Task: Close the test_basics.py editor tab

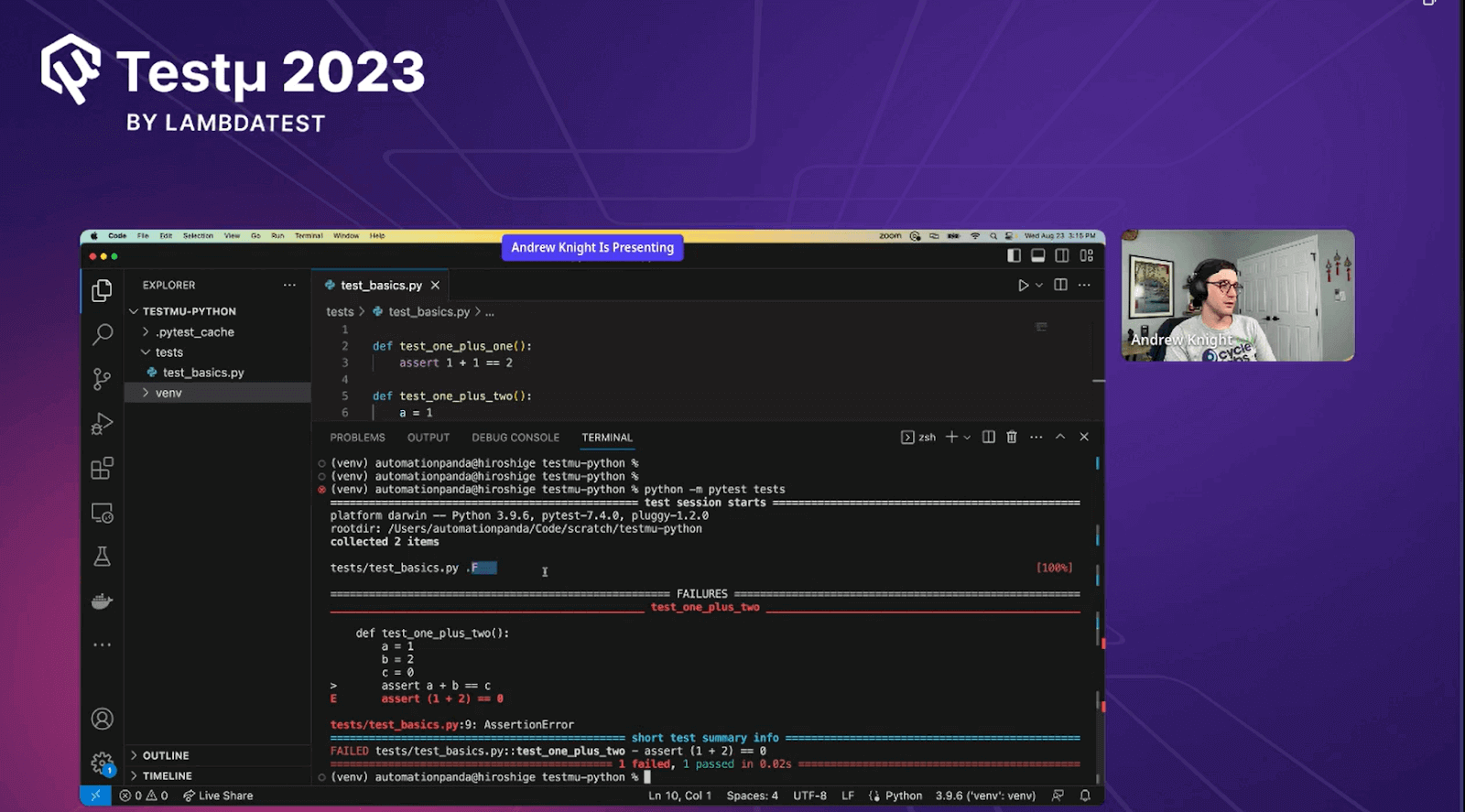Action: click(435, 286)
